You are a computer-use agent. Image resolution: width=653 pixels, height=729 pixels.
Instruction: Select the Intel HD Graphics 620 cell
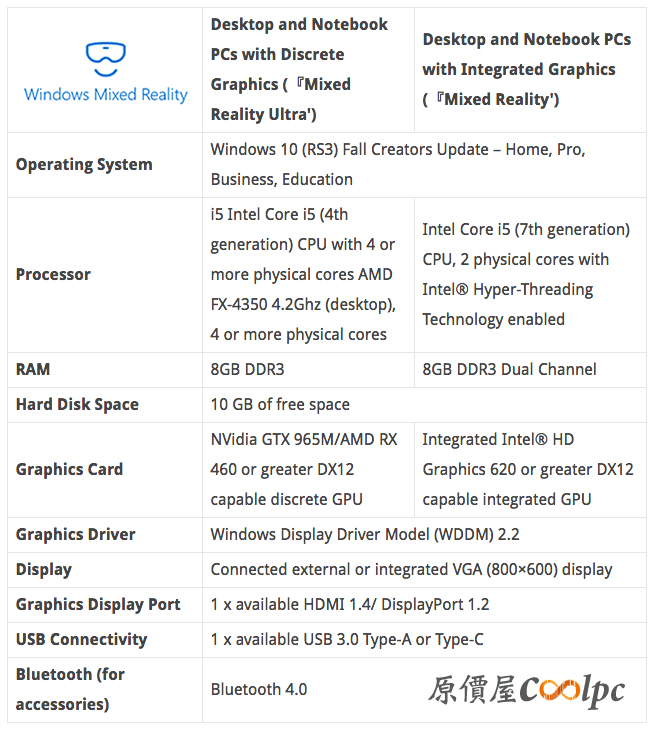(x=530, y=470)
